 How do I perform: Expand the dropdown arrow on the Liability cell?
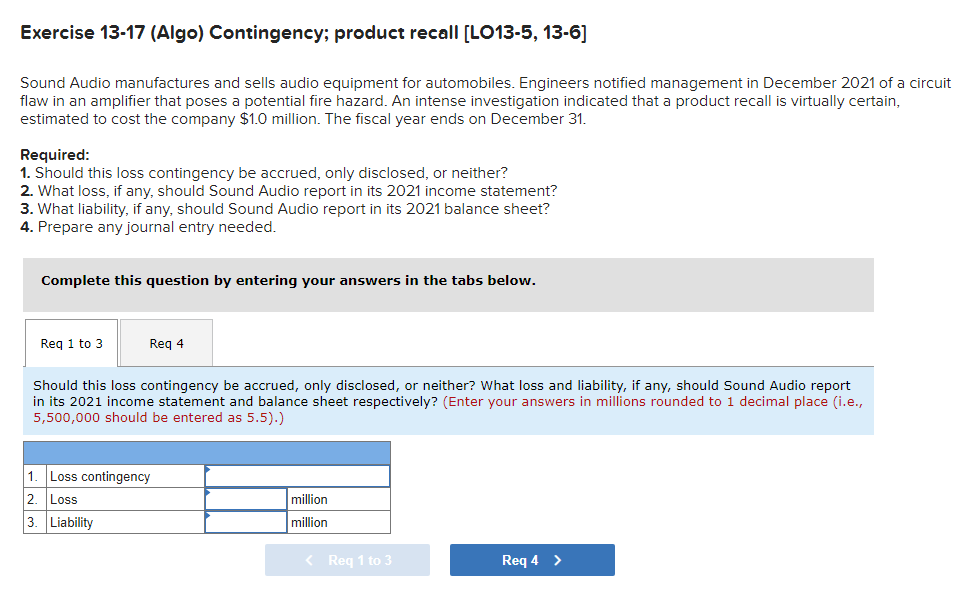pos(208,516)
